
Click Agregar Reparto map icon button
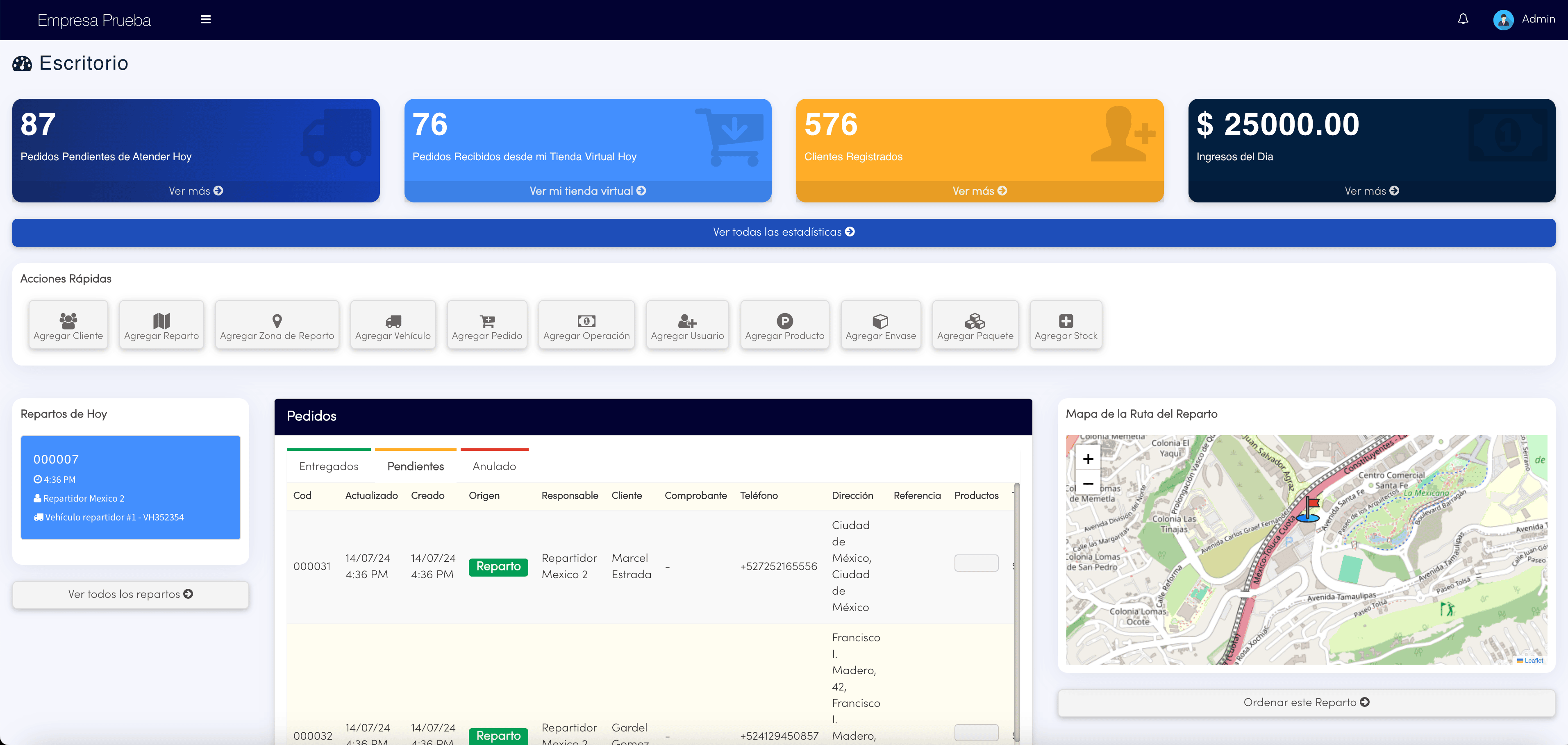161,325
